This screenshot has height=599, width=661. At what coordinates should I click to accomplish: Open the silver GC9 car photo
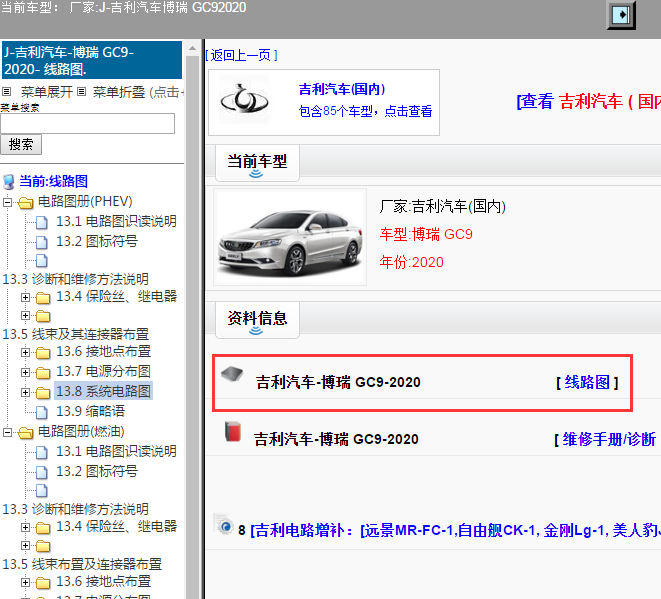coord(290,237)
